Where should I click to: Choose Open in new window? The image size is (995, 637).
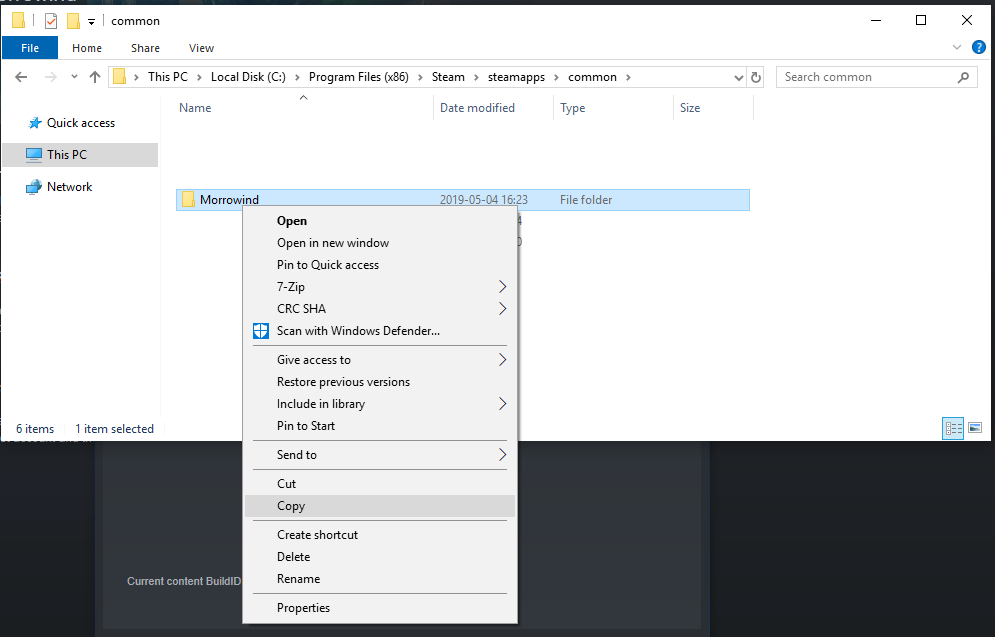tap(379, 243)
